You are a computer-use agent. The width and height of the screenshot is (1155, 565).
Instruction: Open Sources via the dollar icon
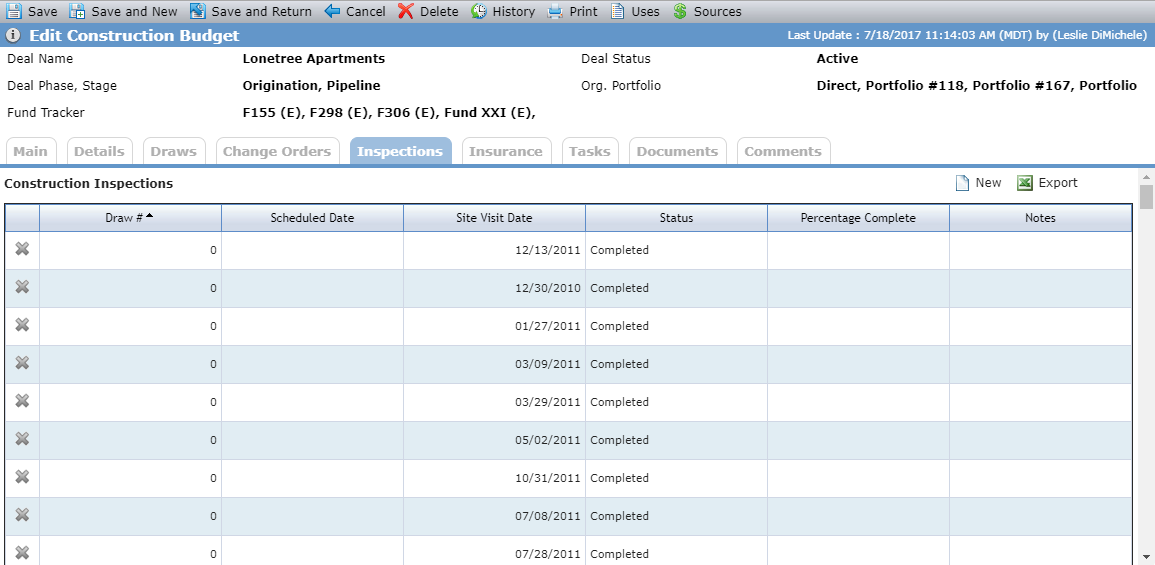coord(680,11)
